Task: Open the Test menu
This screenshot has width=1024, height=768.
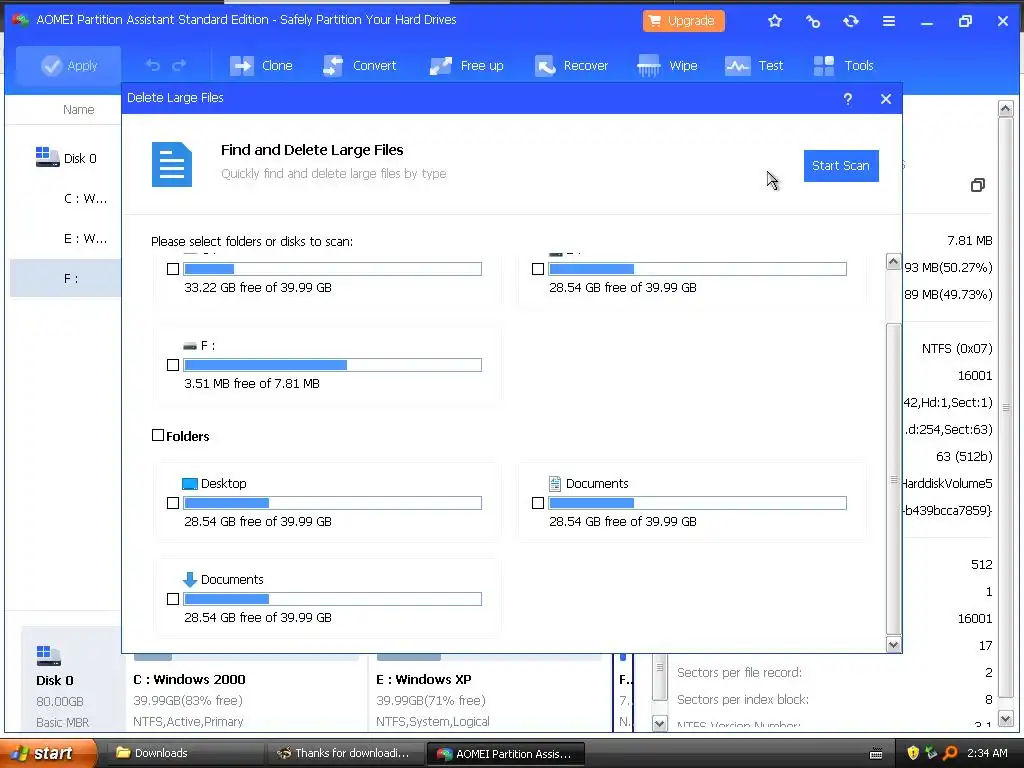Action: 754,65
